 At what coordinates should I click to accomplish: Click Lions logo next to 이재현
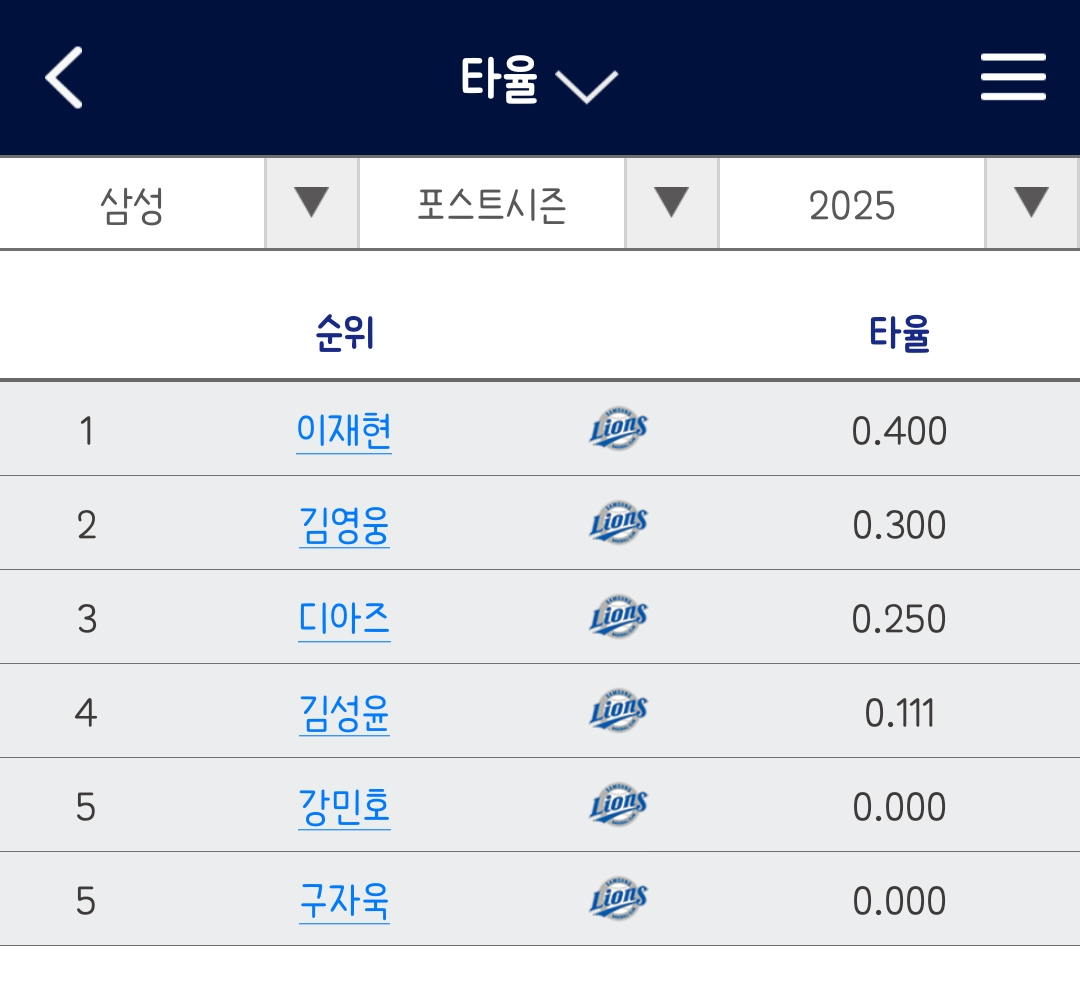(618, 430)
